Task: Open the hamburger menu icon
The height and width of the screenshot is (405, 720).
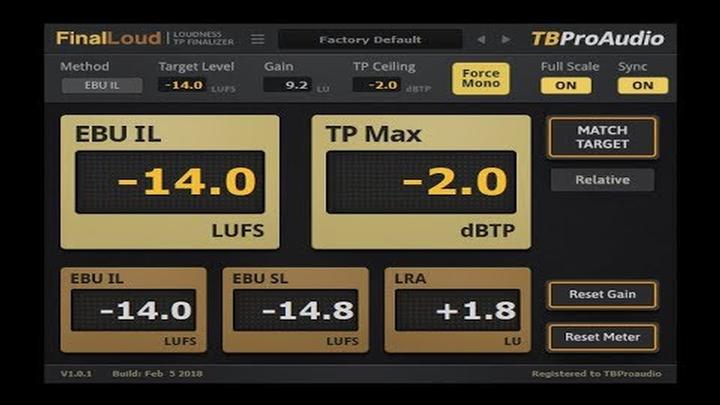Action: [x=258, y=39]
